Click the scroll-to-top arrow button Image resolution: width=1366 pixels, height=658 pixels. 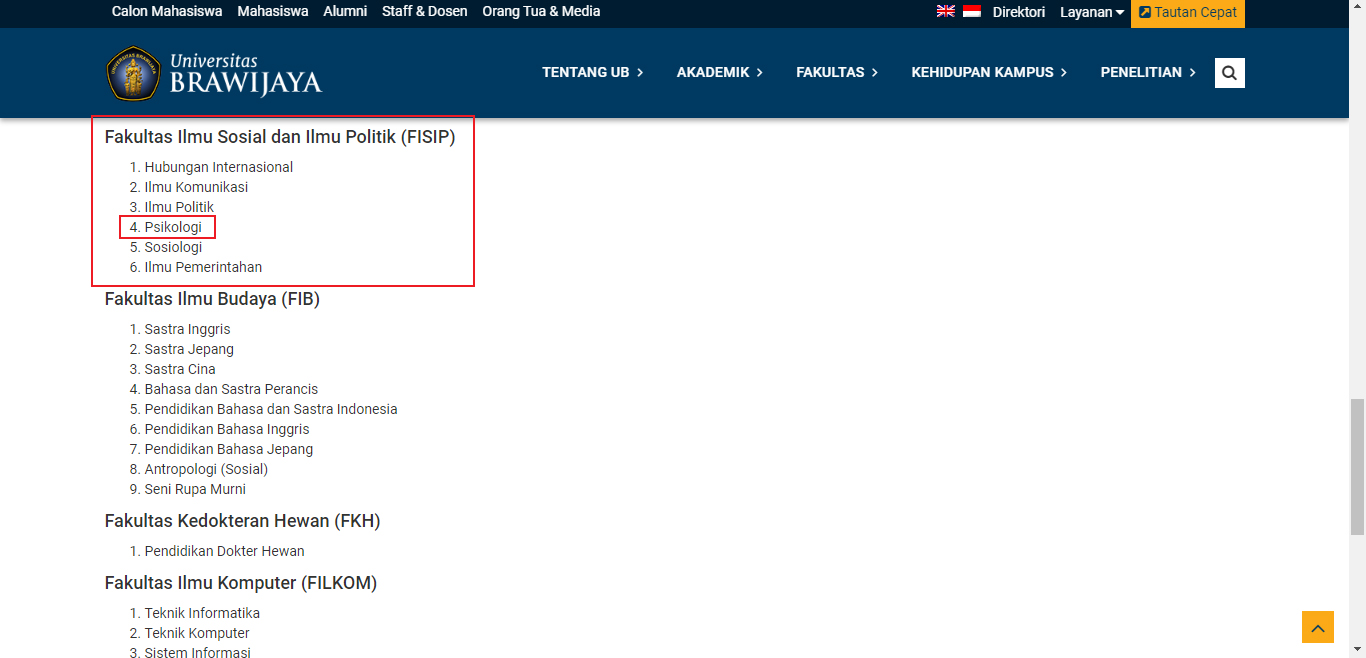(x=1318, y=627)
